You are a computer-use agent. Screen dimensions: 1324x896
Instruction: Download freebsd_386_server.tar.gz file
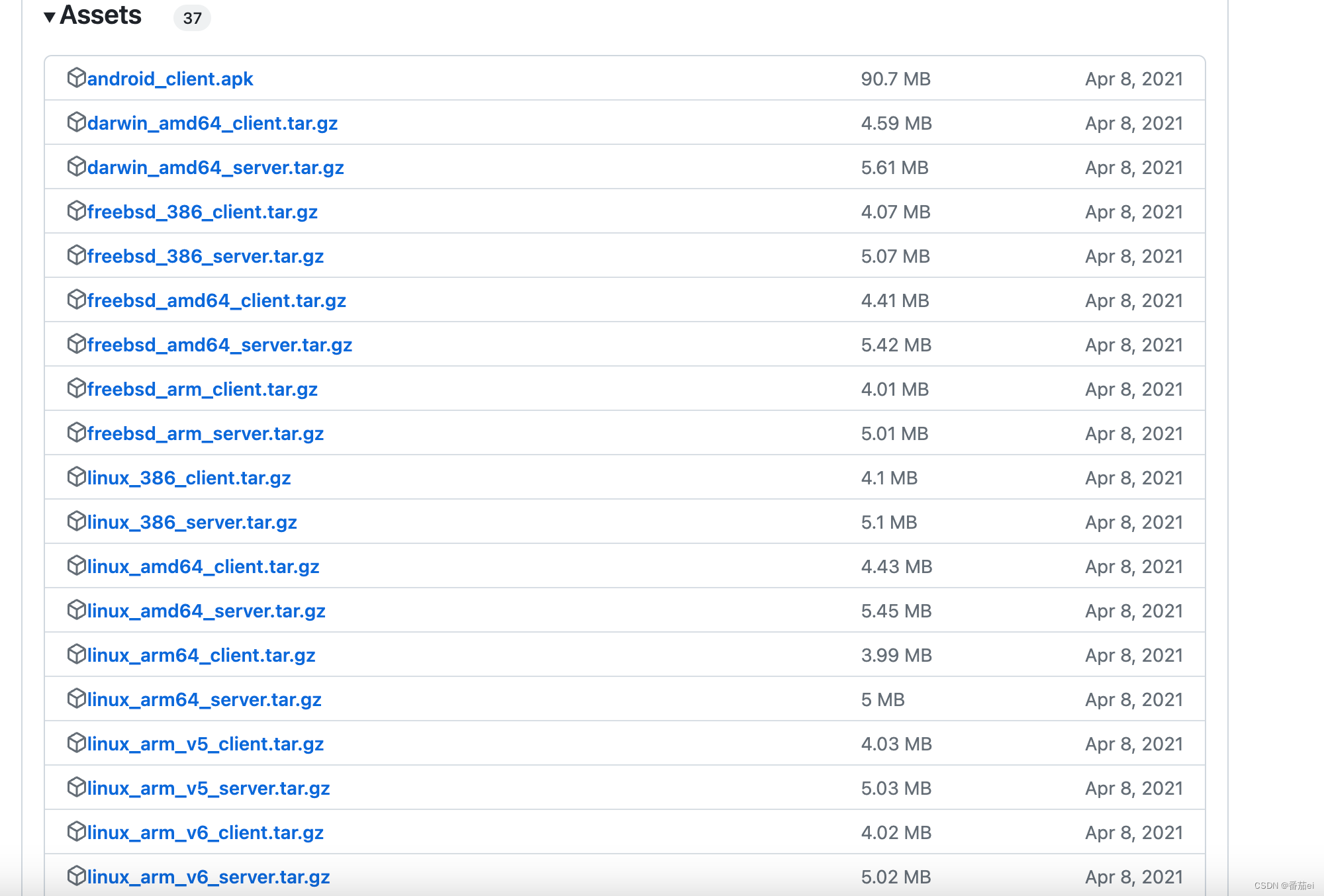coord(205,256)
